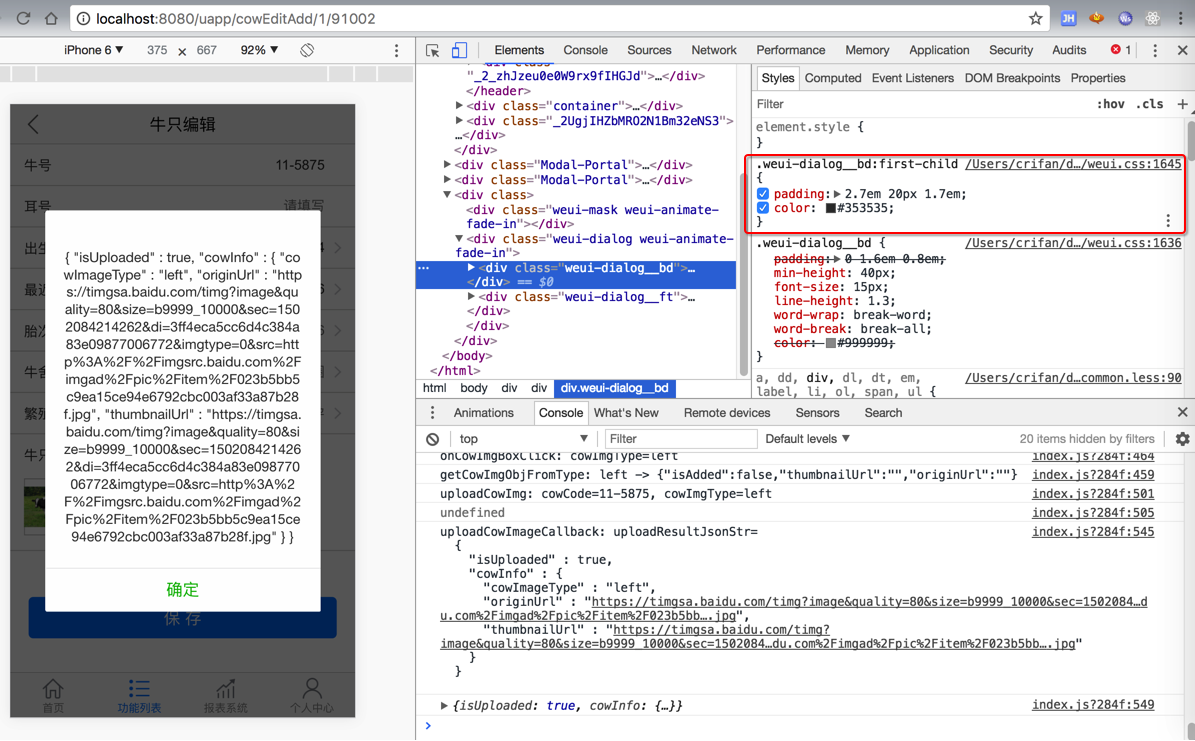The height and width of the screenshot is (741, 1195).
Task: Open weui.css:1636 source link
Action: point(1073,243)
